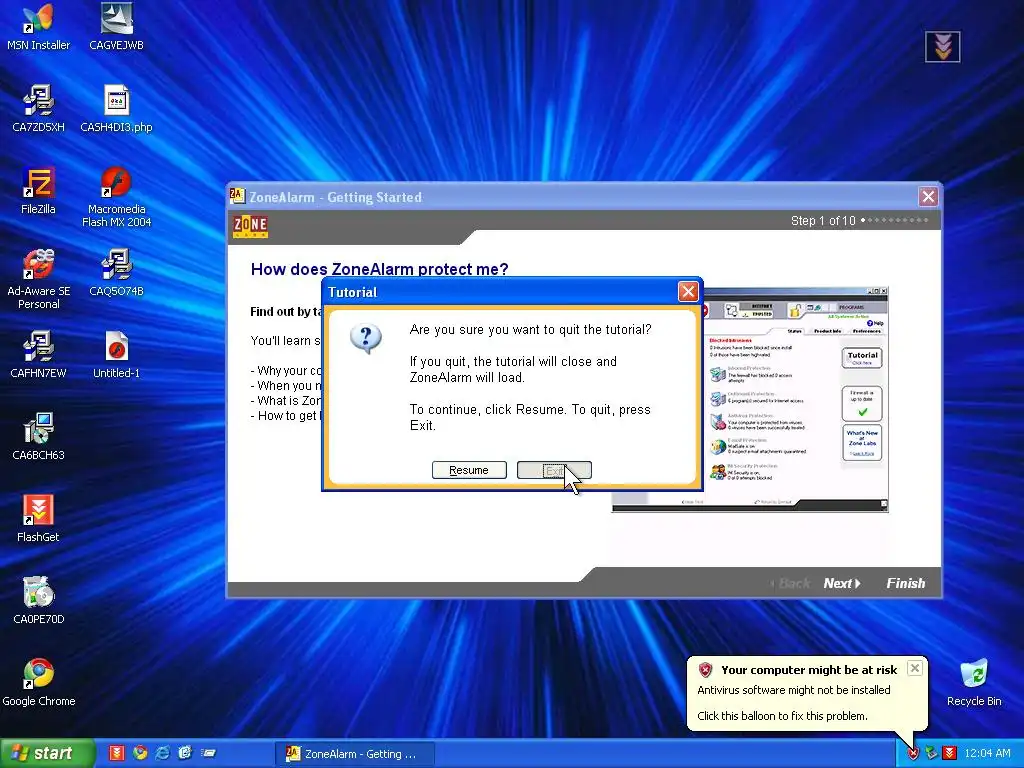This screenshot has height=768, width=1024.
Task: Close the Tutorial dialog
Action: point(688,291)
